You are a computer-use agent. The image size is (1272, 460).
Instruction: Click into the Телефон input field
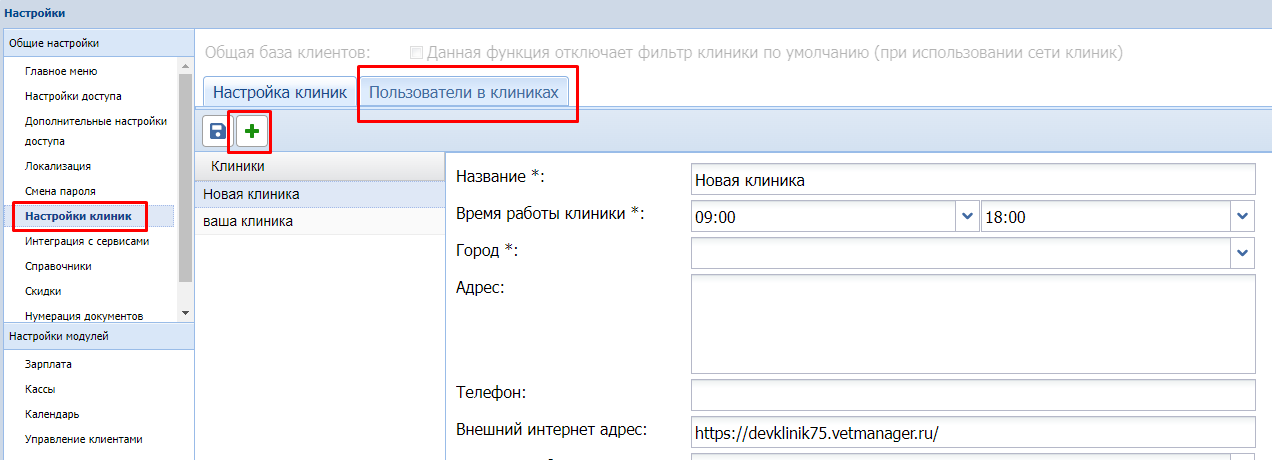[972, 394]
